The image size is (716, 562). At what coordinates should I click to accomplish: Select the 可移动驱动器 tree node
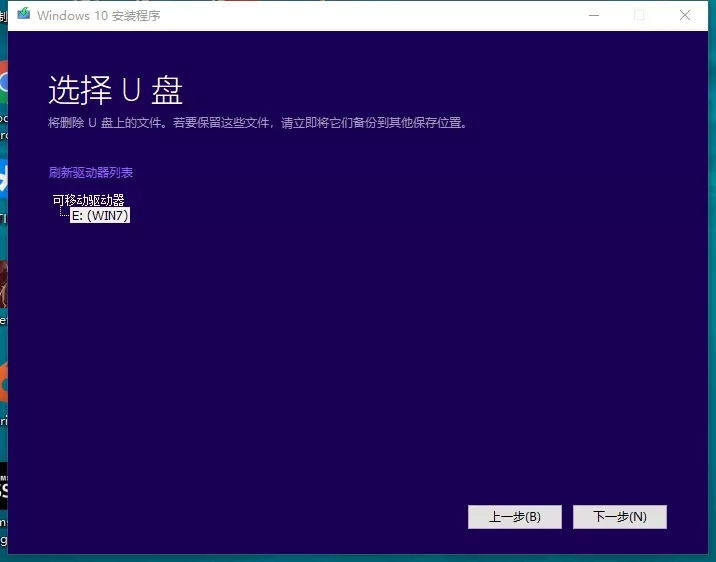tap(89, 200)
